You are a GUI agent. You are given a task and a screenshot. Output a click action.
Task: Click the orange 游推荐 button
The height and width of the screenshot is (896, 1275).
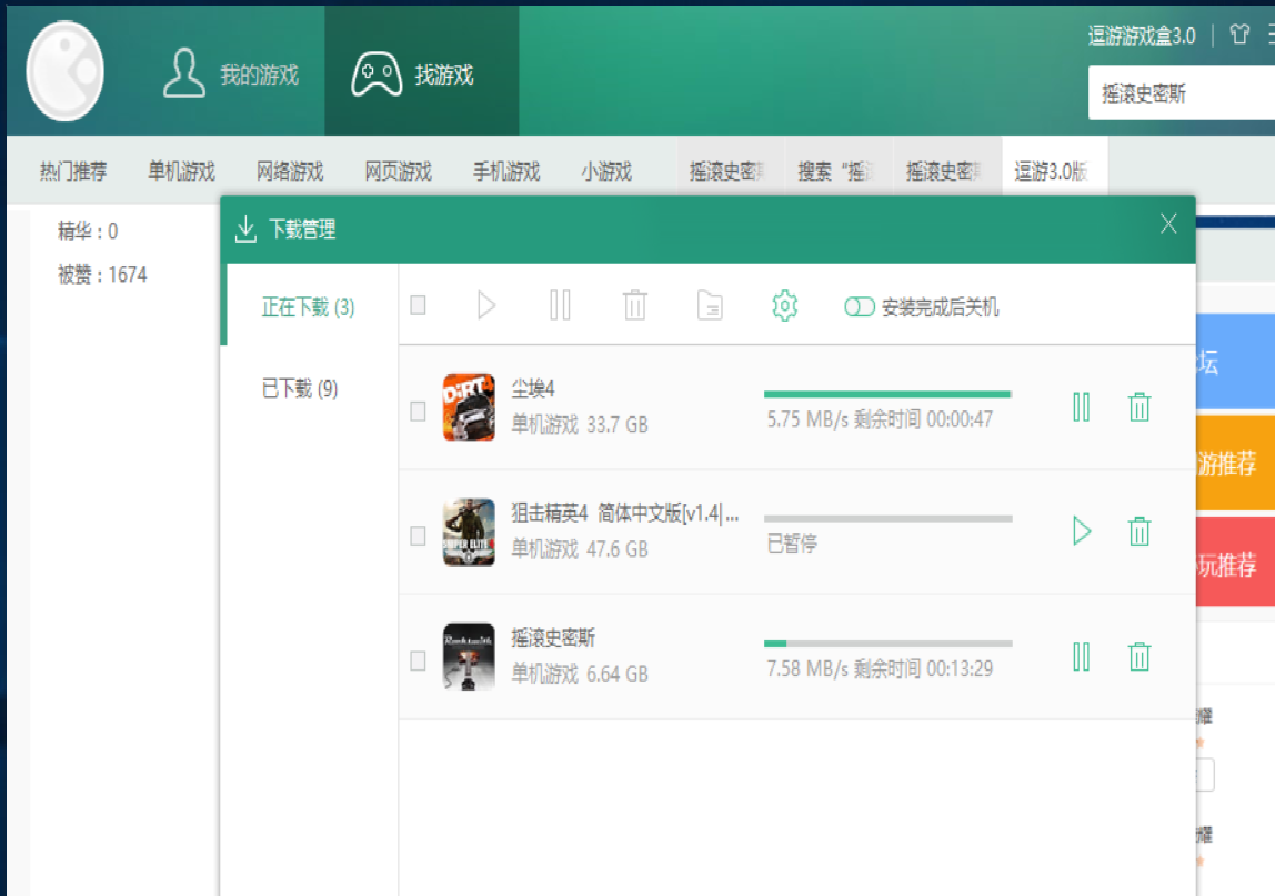[x=1235, y=462]
